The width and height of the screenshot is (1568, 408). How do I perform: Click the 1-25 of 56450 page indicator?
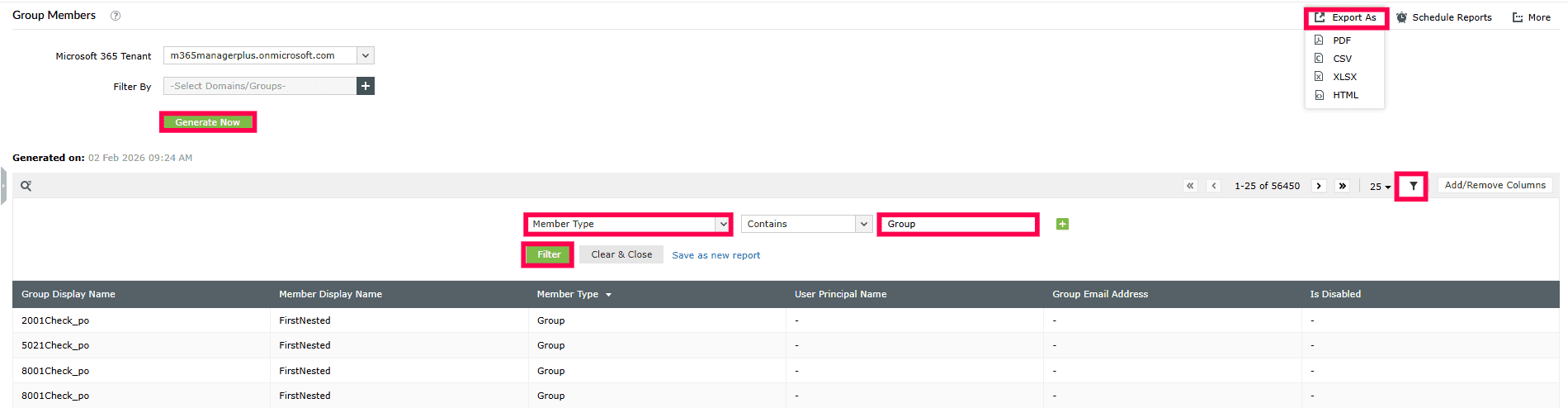click(1267, 186)
